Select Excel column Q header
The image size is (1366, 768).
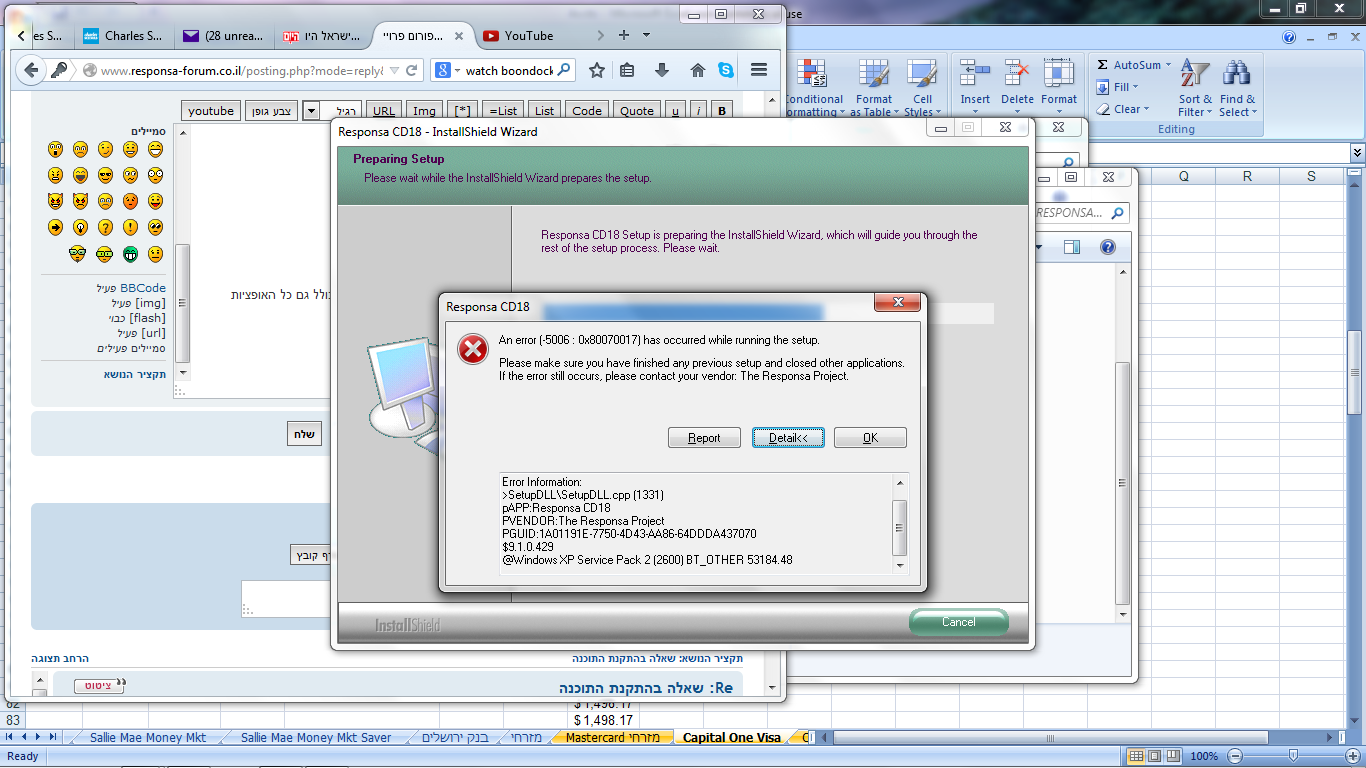click(1184, 176)
